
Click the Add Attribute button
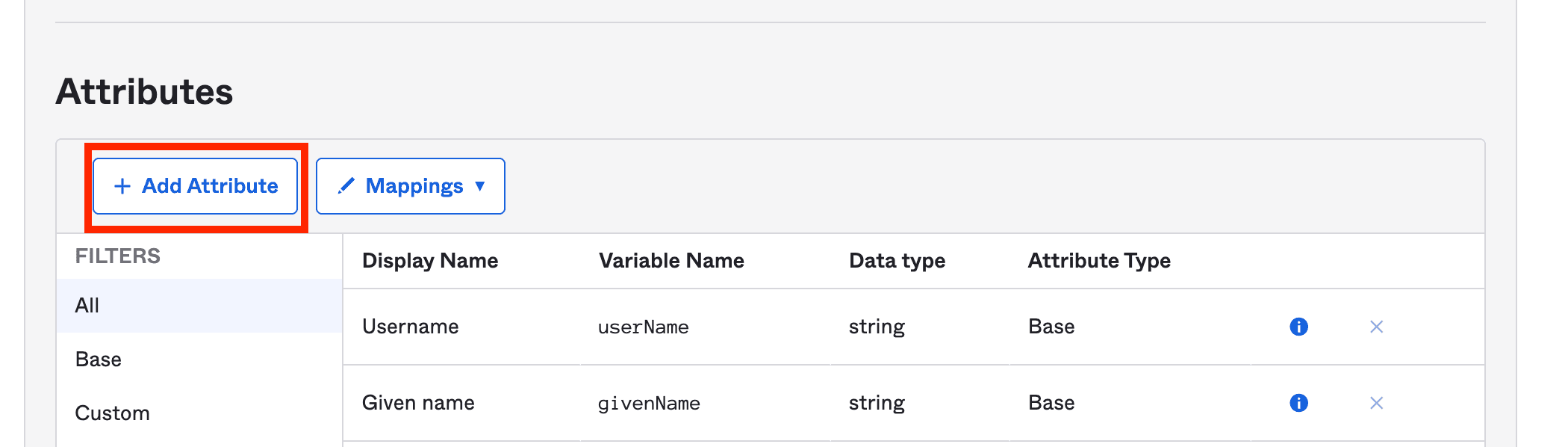click(x=196, y=186)
